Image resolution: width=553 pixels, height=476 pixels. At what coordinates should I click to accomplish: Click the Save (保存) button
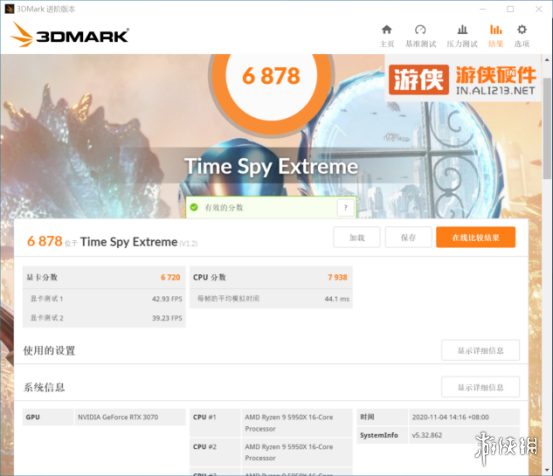click(x=408, y=237)
